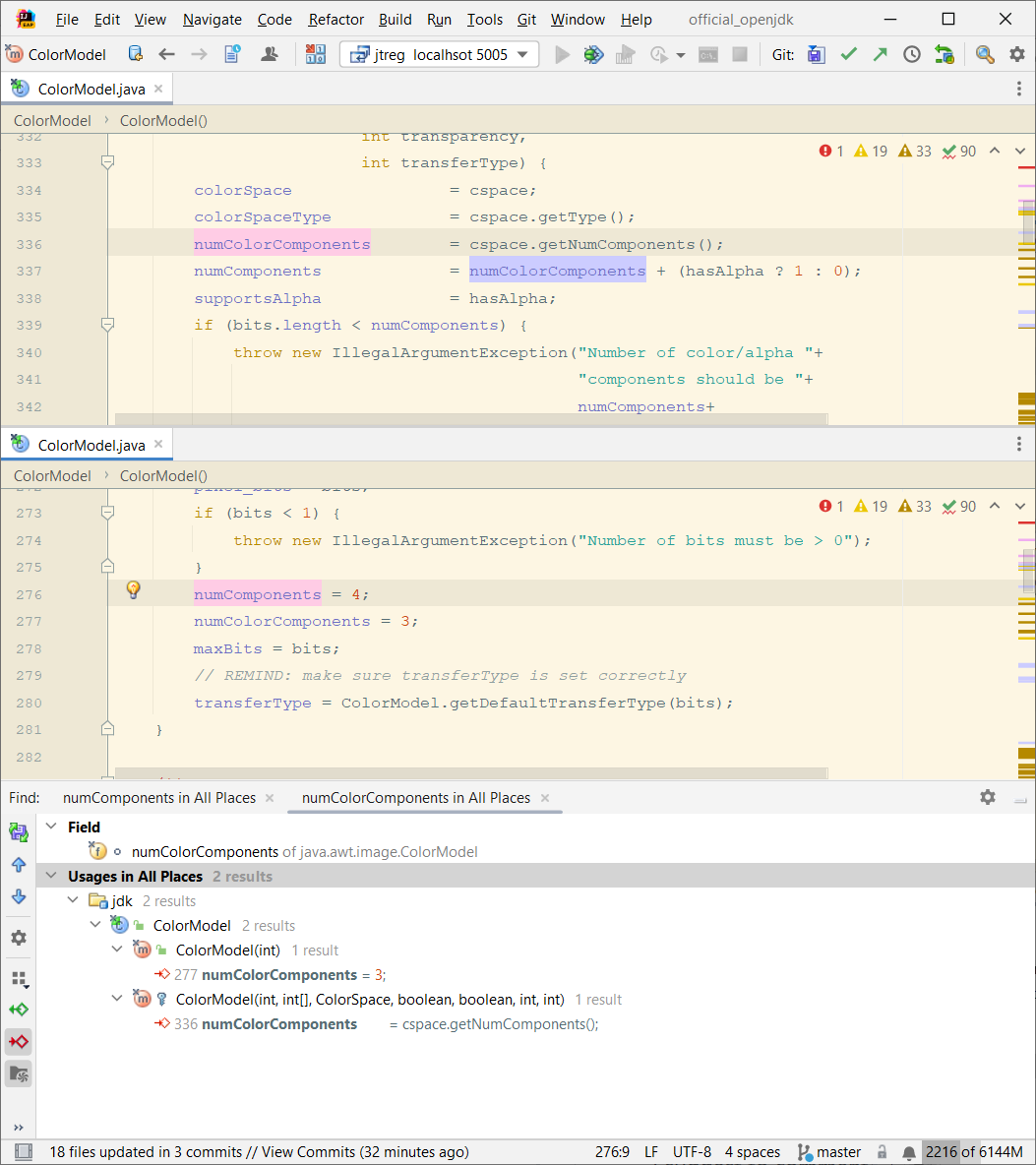Collapse code fold at line 333
This screenshot has height=1165, width=1036.
pos(107,162)
